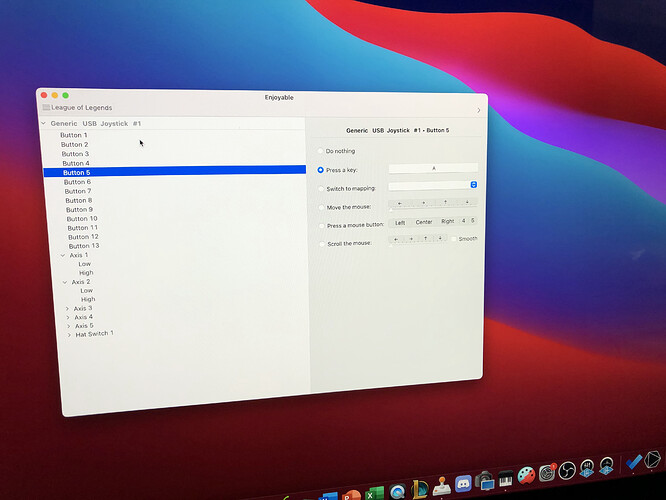This screenshot has width=666, height=500.
Task: Select up arrow in Scroll the mouse
Action: click(x=426, y=239)
